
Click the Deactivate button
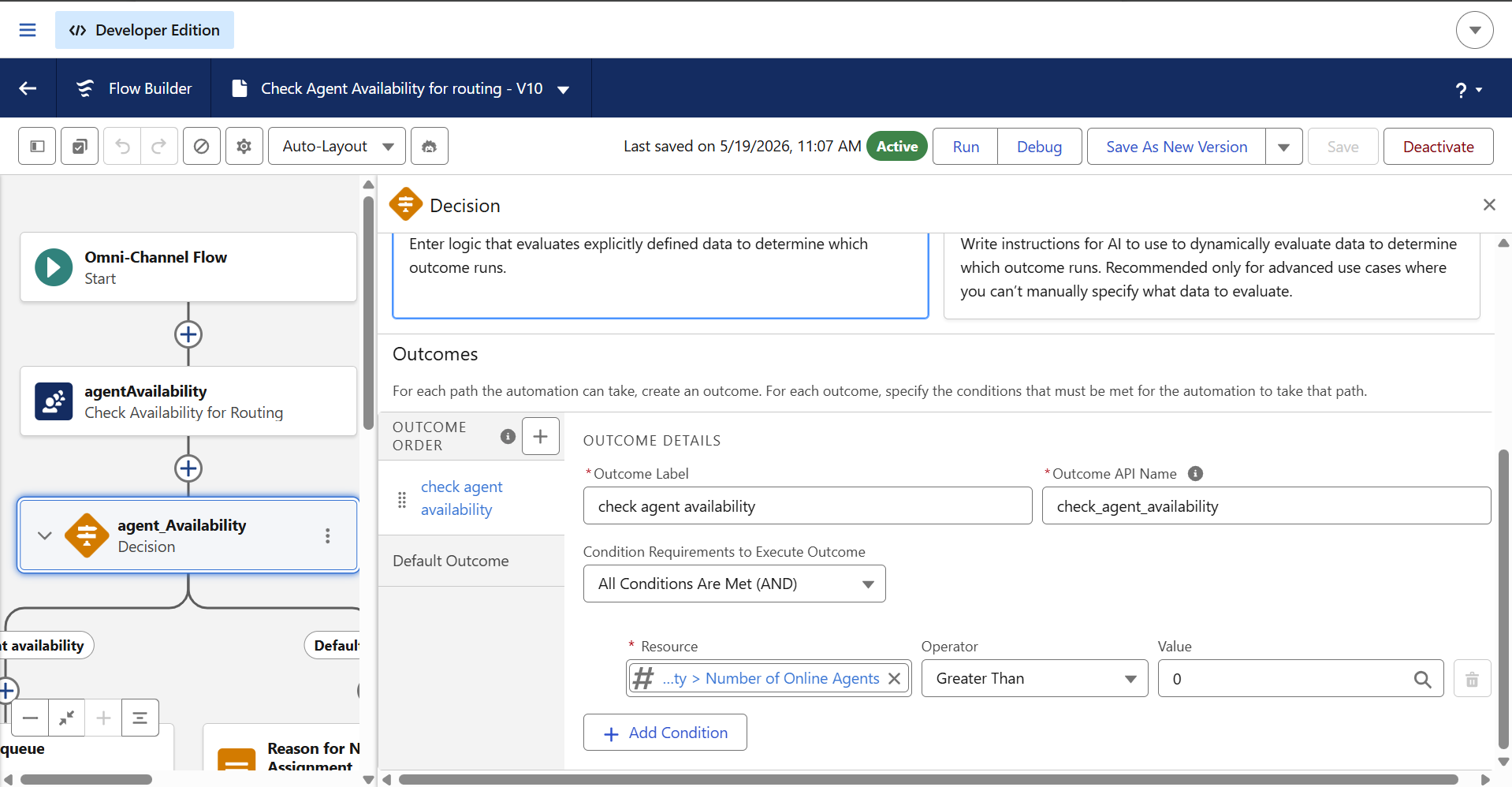[1438, 147]
